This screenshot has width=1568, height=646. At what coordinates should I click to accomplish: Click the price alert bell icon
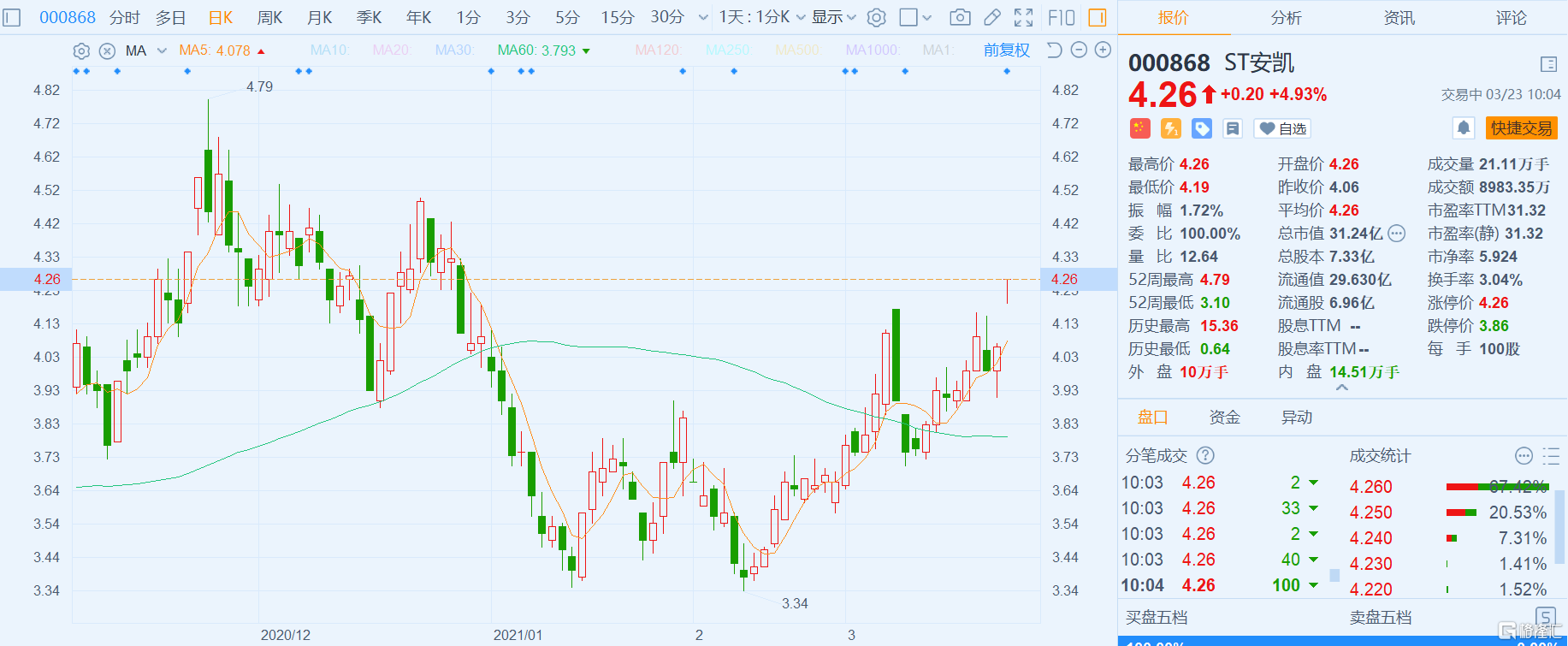click(x=1464, y=128)
